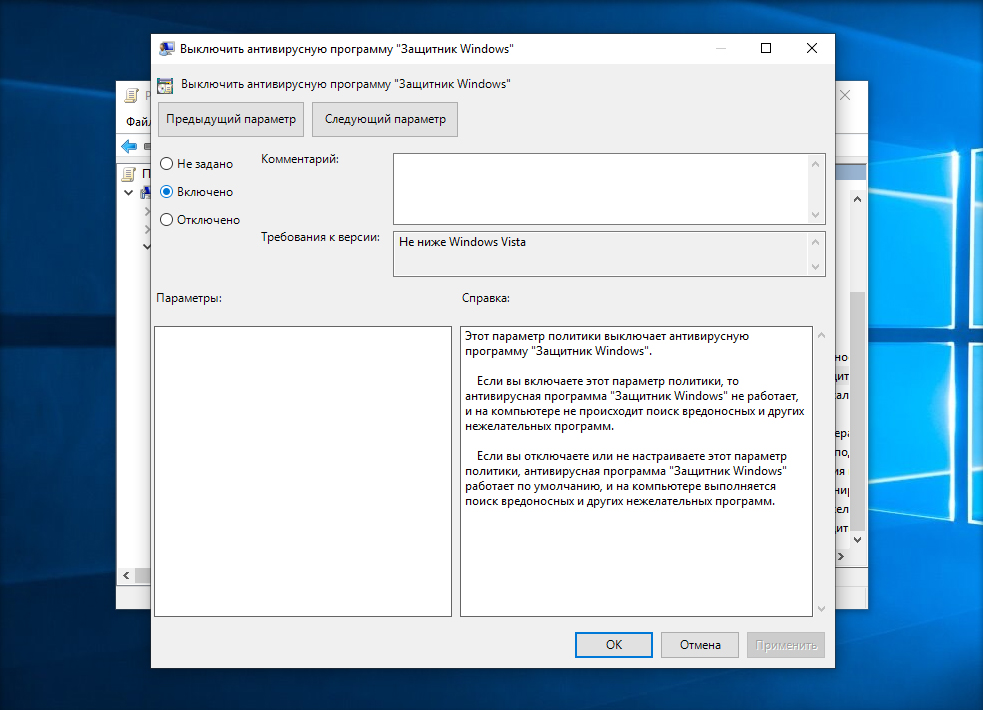Click the editor's vertical scrollbar thumb
The image size is (983, 710).
point(858,410)
